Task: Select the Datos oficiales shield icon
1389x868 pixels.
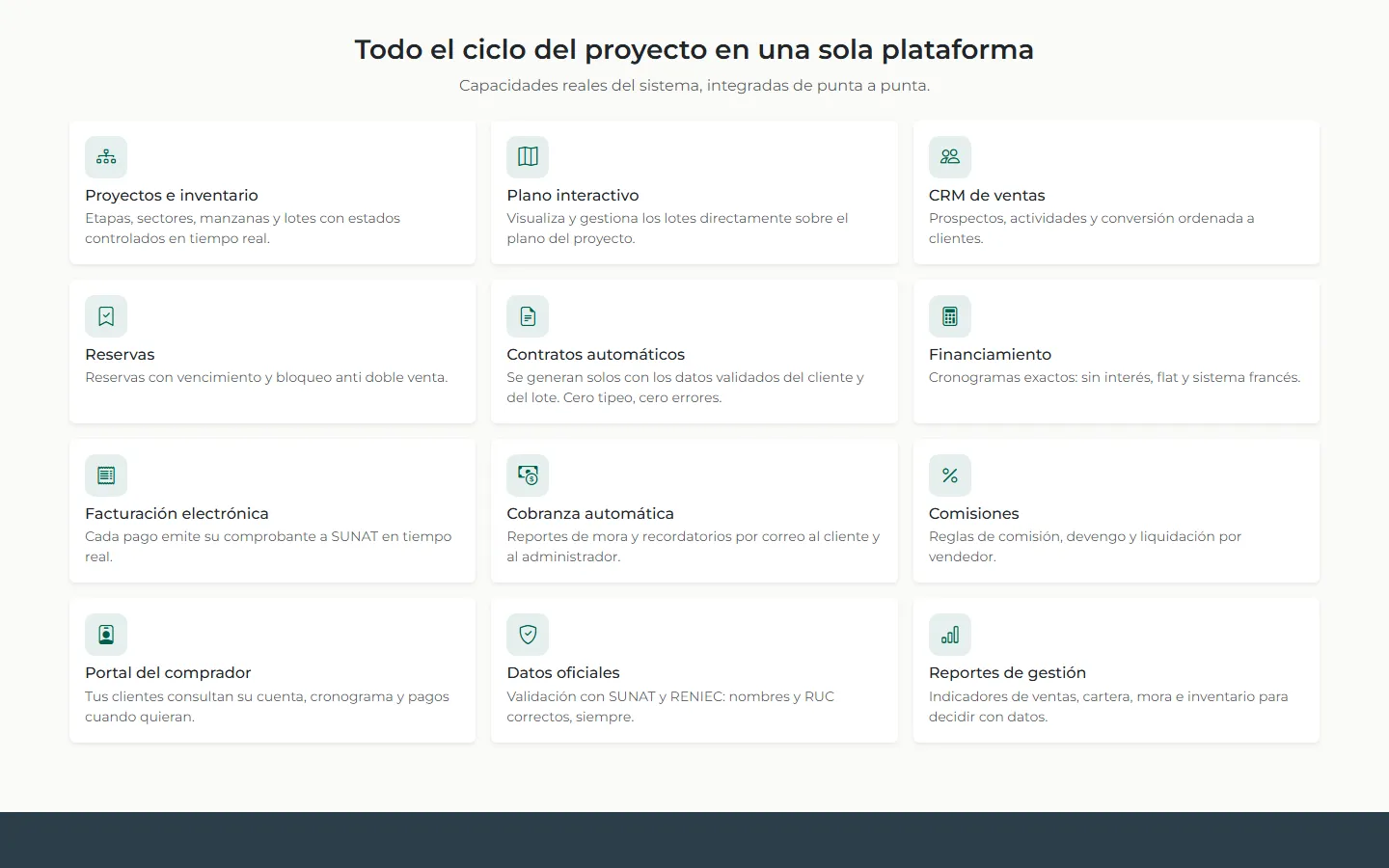Action: pyautogui.click(x=528, y=635)
